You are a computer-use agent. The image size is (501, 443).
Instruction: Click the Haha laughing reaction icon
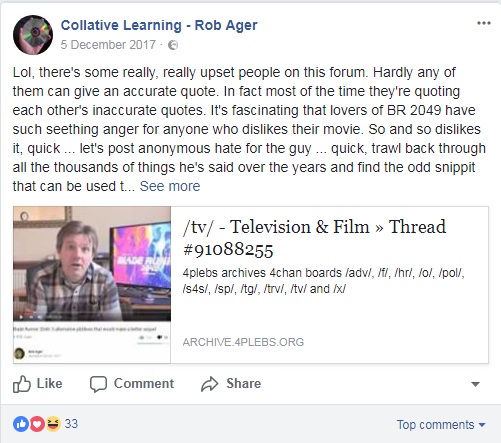tap(53, 424)
